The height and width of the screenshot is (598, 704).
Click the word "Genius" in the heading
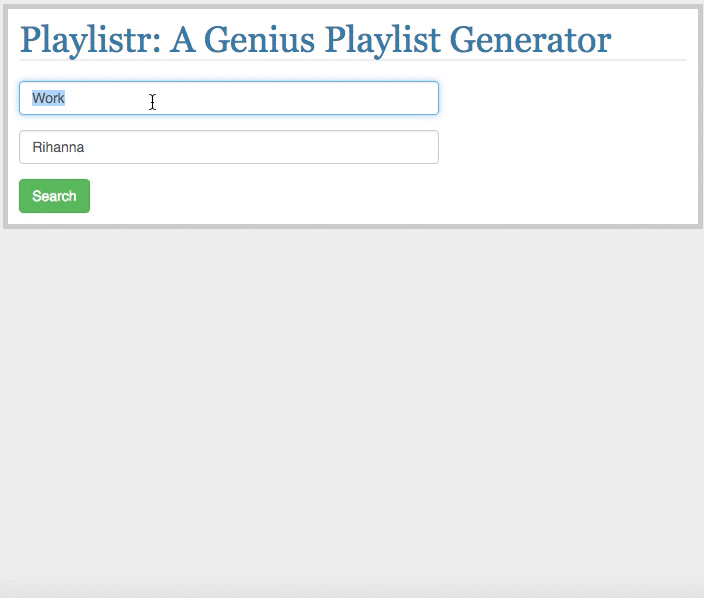(263, 40)
